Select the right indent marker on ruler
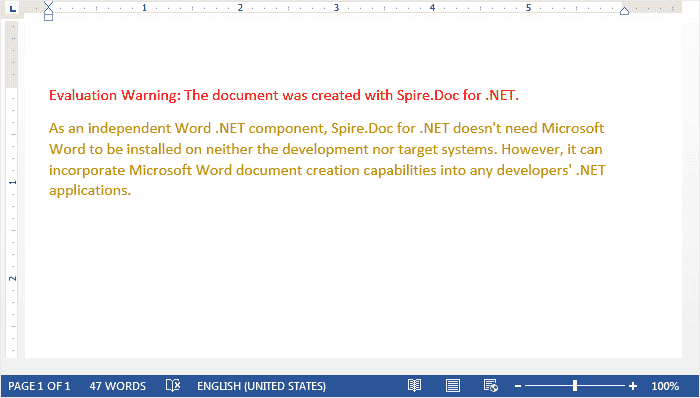Viewport: 700px width, 398px height. click(625, 11)
